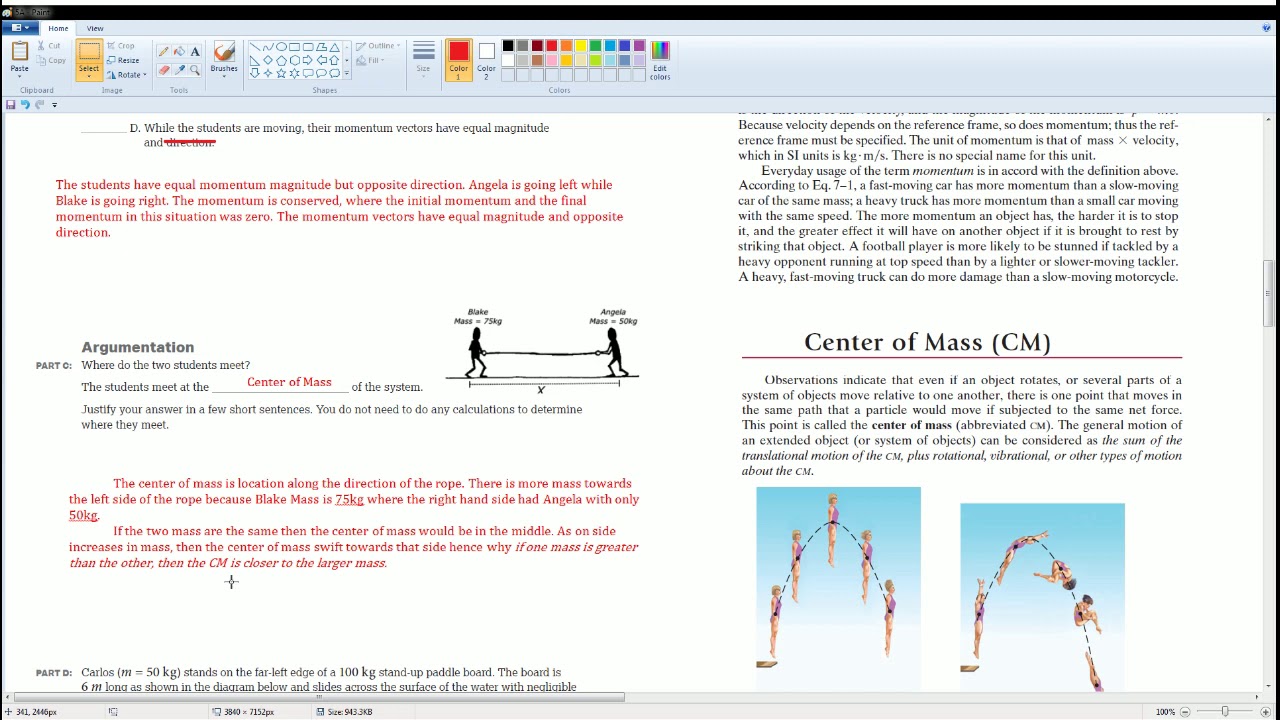Open the shape Outline dropdown

point(378,46)
